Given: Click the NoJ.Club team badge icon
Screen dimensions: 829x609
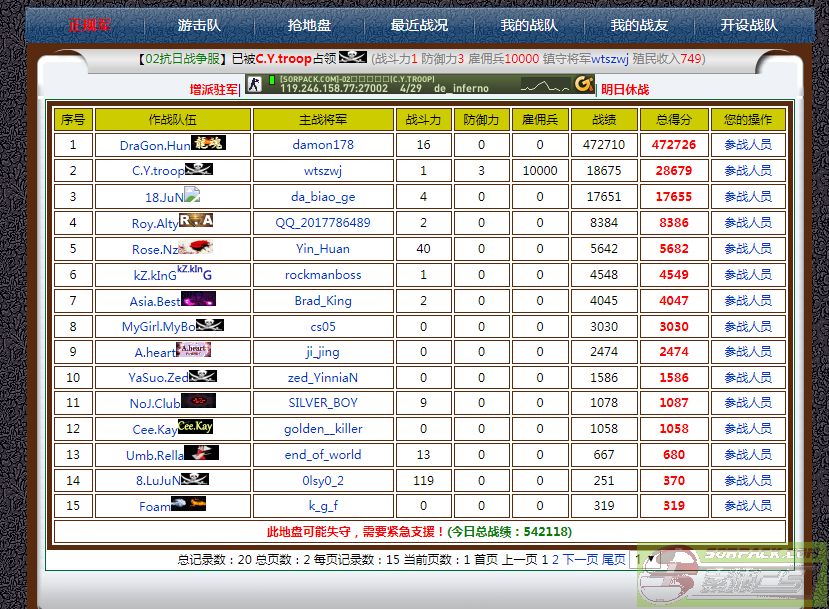Looking at the screenshot, I should (198, 402).
